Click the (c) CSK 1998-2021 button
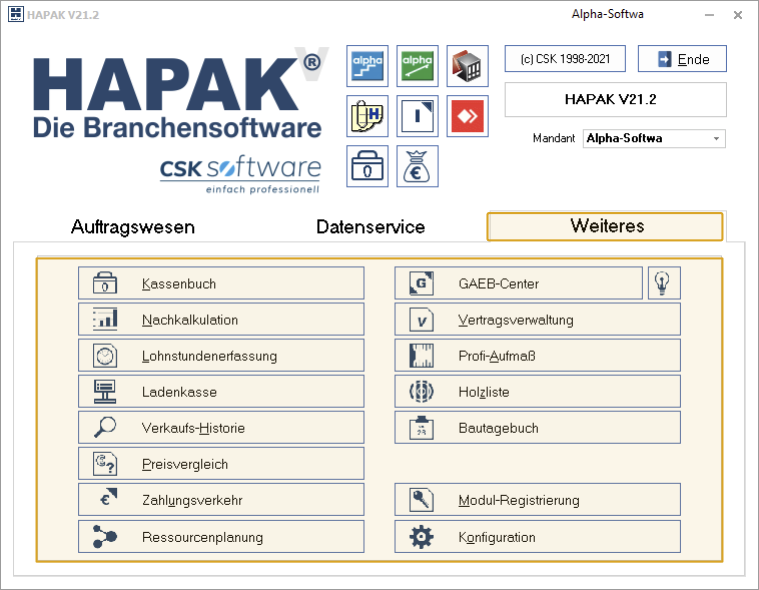The image size is (759, 590). pyautogui.click(x=565, y=59)
